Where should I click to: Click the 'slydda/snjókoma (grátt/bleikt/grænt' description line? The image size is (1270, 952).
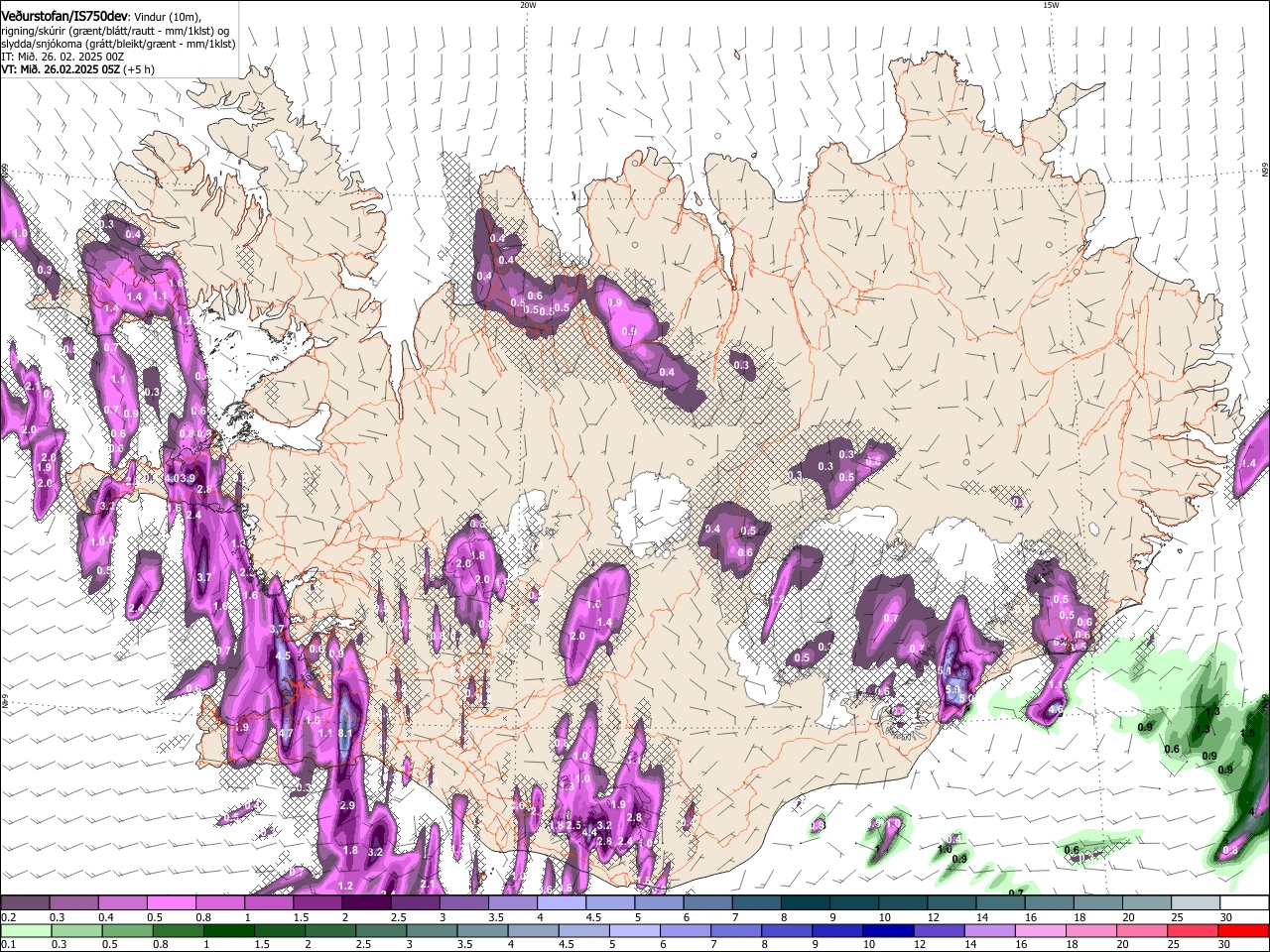click(118, 44)
